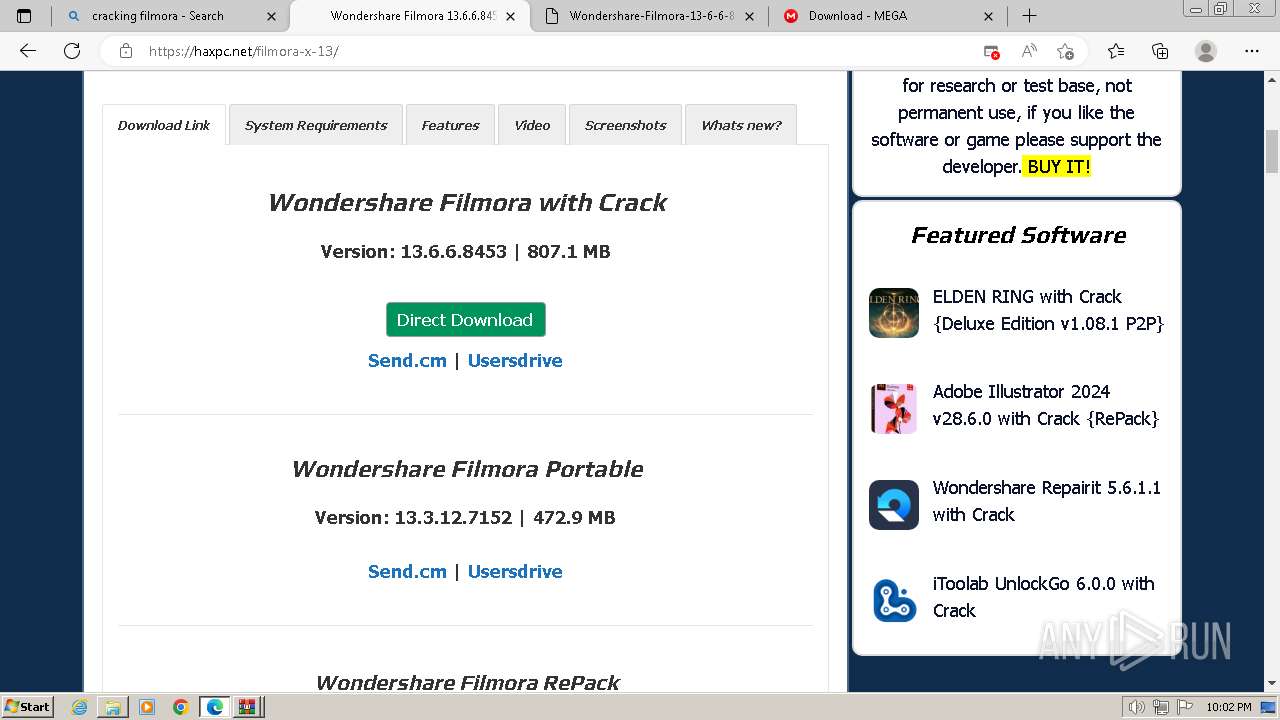Select the Version: 13.6.6.8453 | 807.1 MB text
The height and width of the screenshot is (720, 1280).
click(465, 252)
